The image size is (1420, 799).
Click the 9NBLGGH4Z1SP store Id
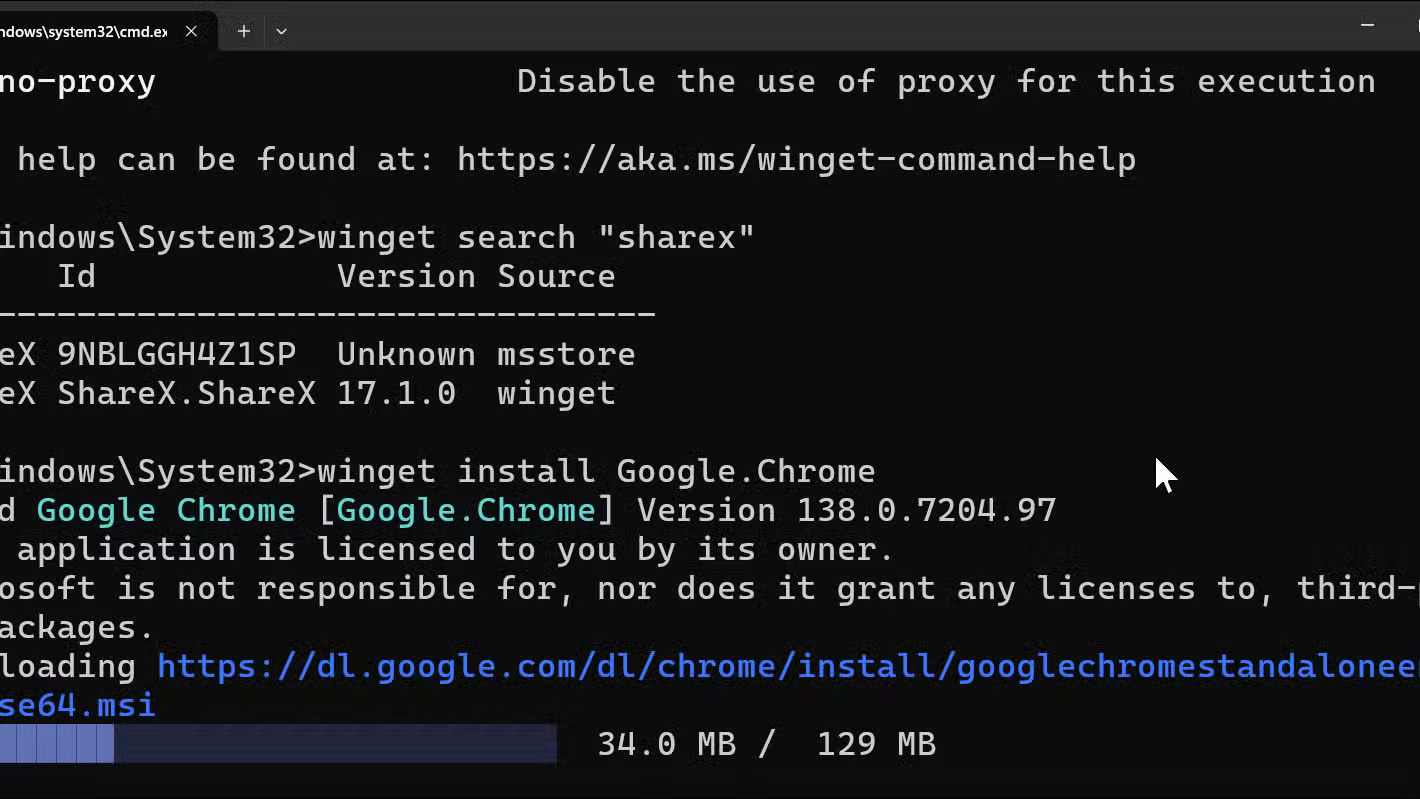click(176, 354)
